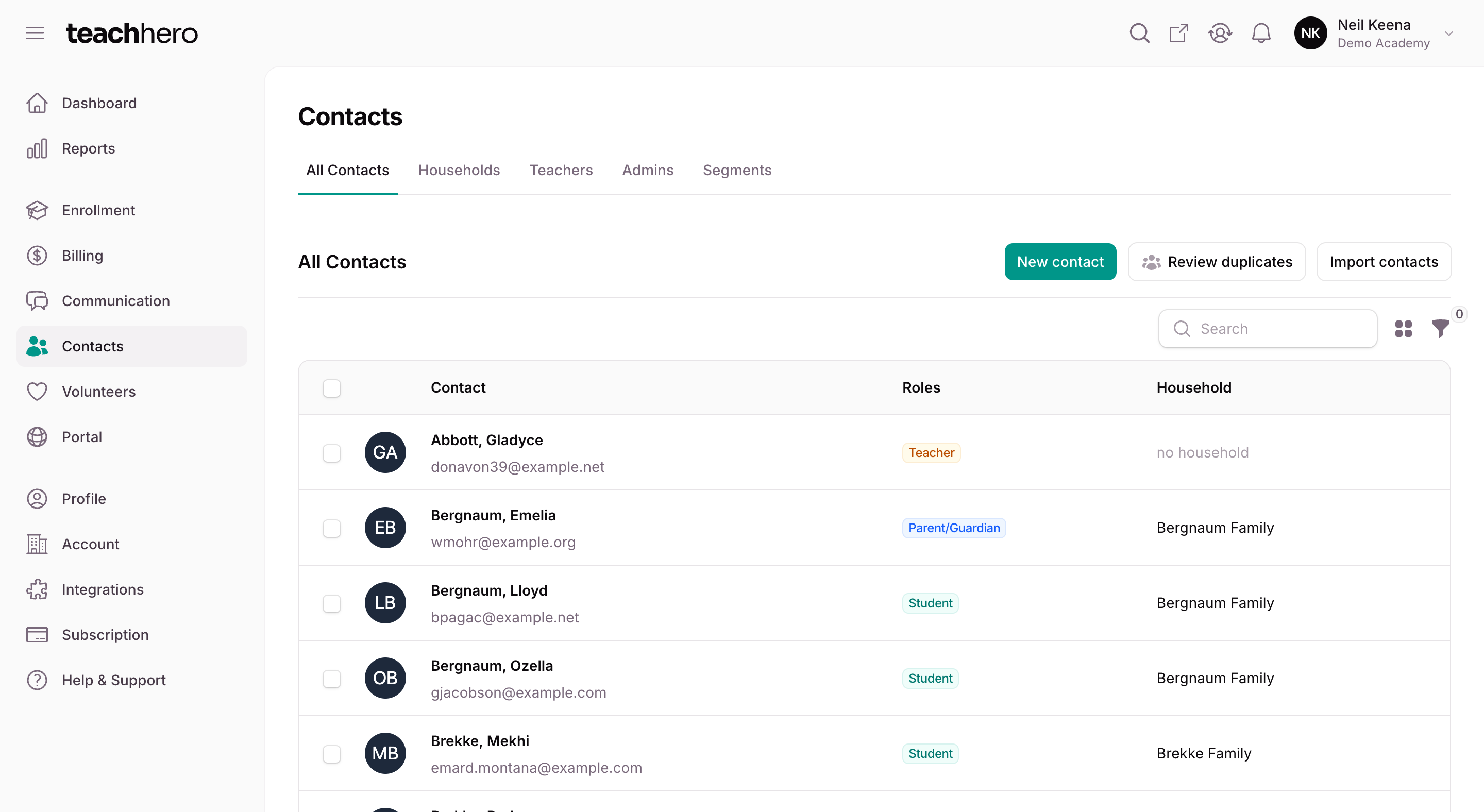Click the GA avatar for Gladyce Abbott
The image size is (1484, 812).
click(x=385, y=453)
